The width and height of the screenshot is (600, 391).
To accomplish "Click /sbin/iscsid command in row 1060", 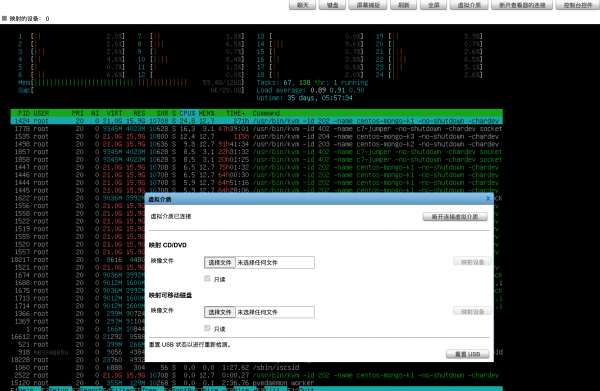I will click(x=276, y=367).
